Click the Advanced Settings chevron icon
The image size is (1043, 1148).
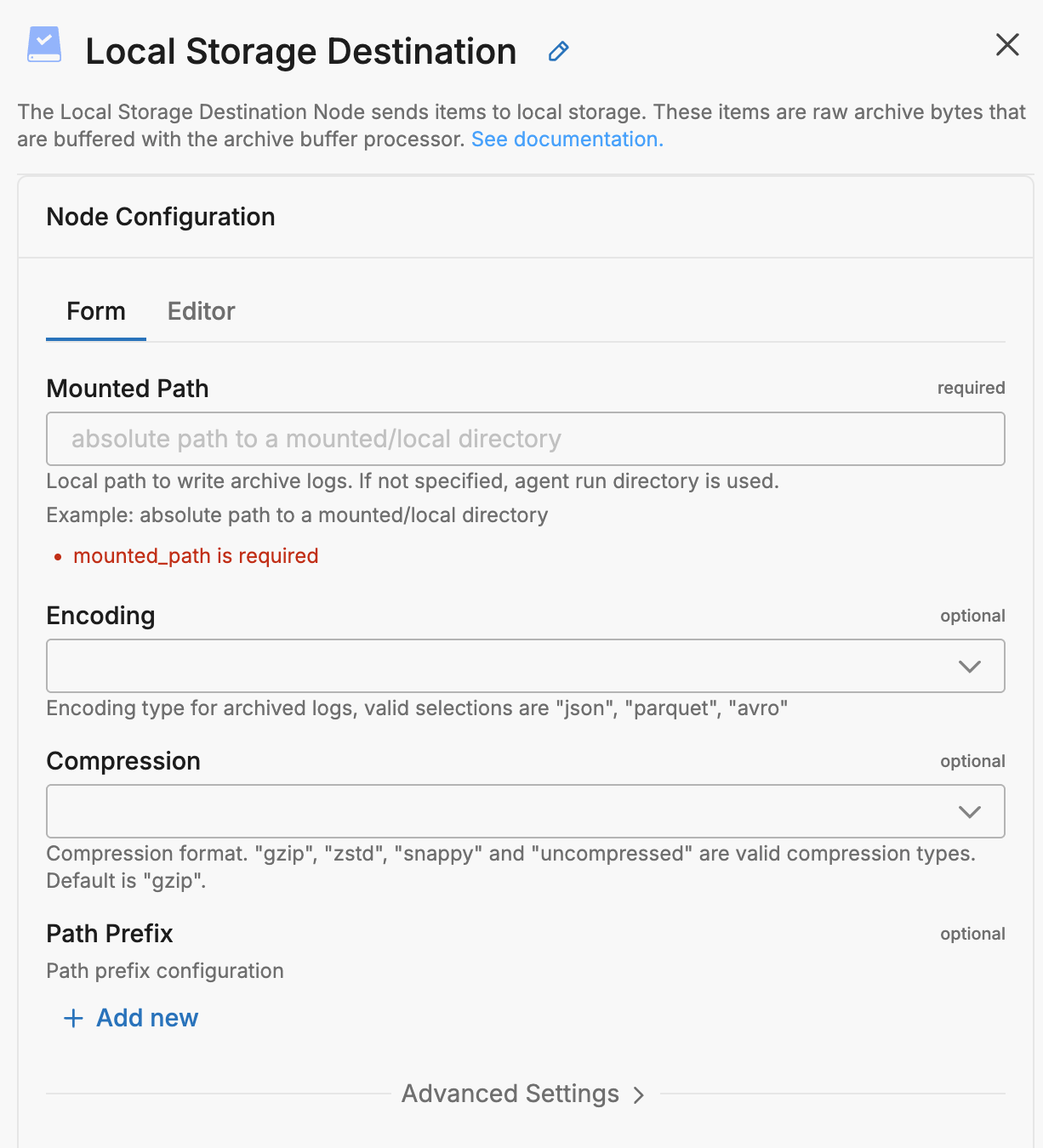[639, 1095]
